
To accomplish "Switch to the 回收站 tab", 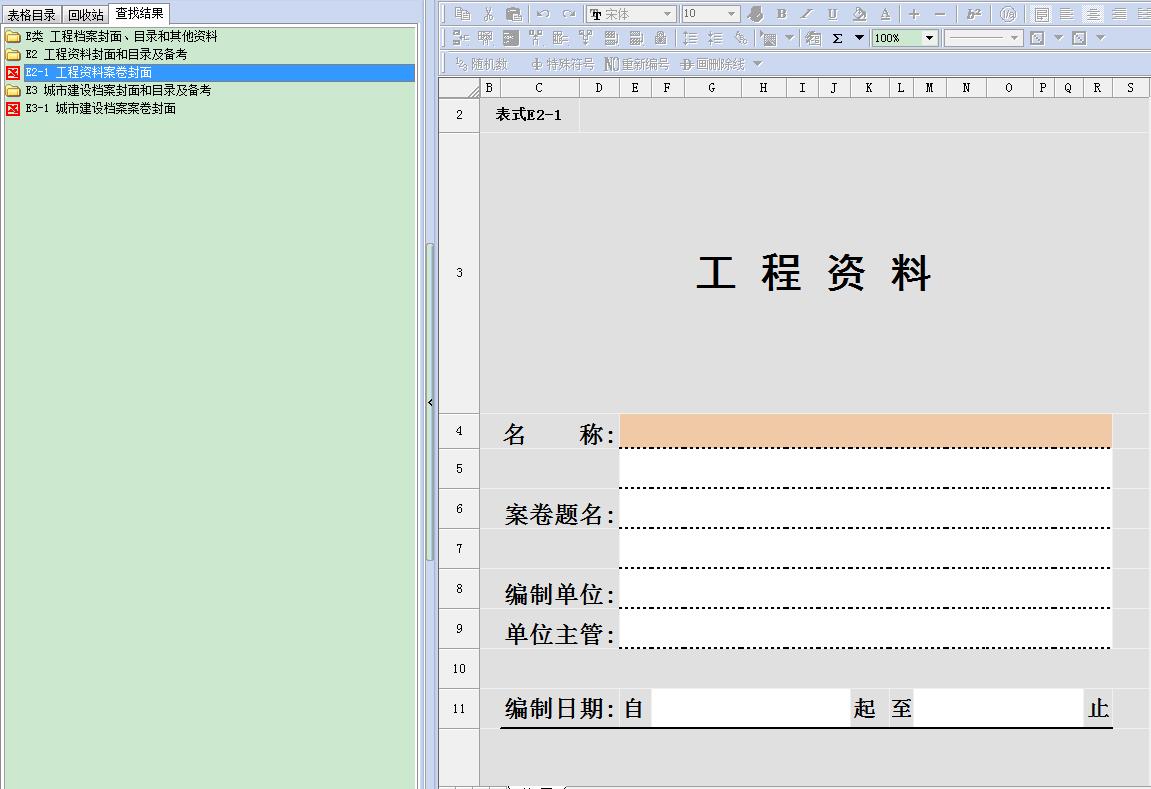I will 86,15.
